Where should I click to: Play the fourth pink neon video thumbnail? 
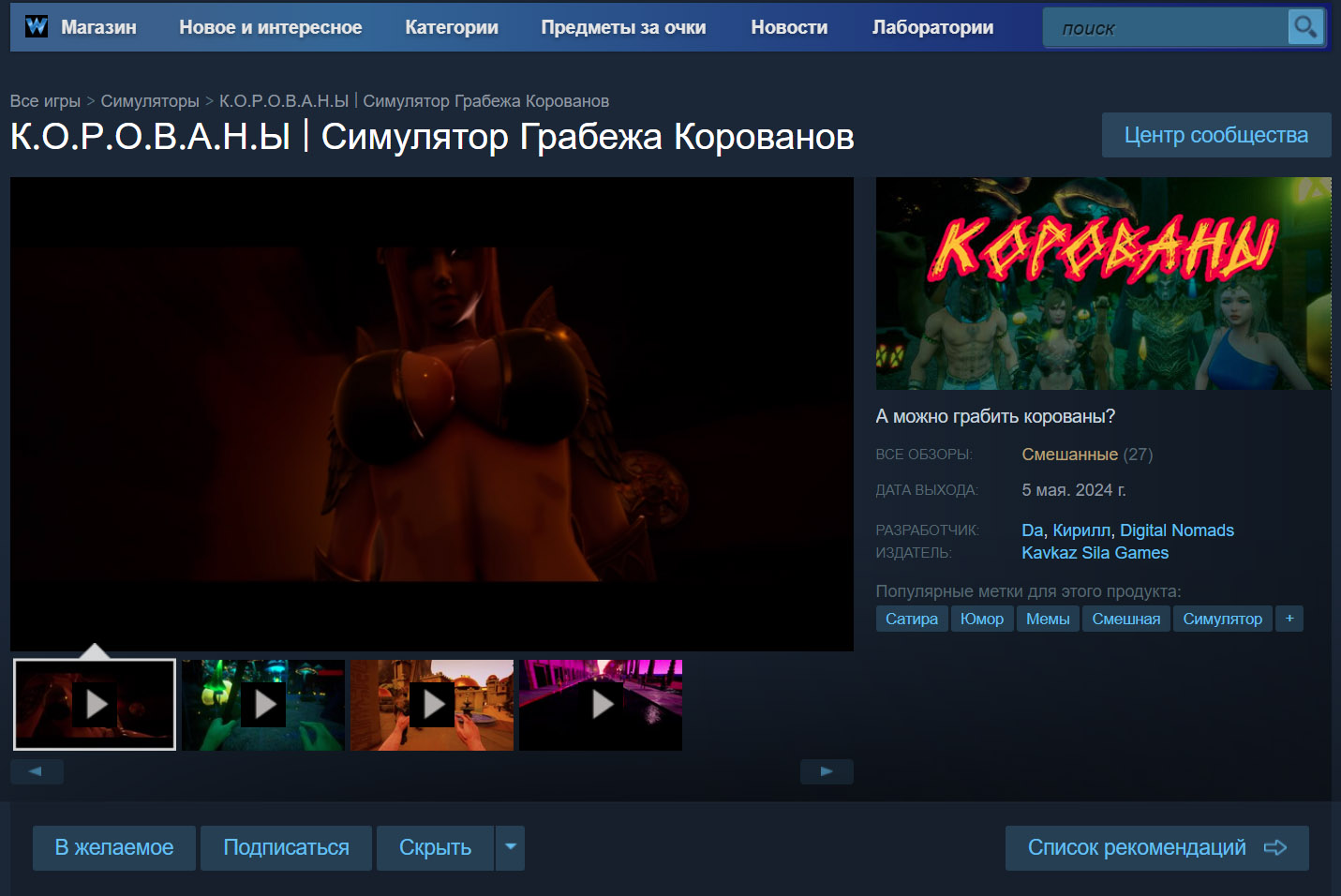point(601,705)
